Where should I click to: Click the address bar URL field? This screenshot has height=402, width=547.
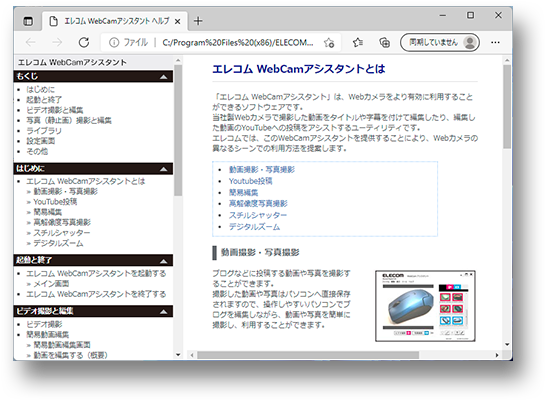pyautogui.click(x=238, y=43)
